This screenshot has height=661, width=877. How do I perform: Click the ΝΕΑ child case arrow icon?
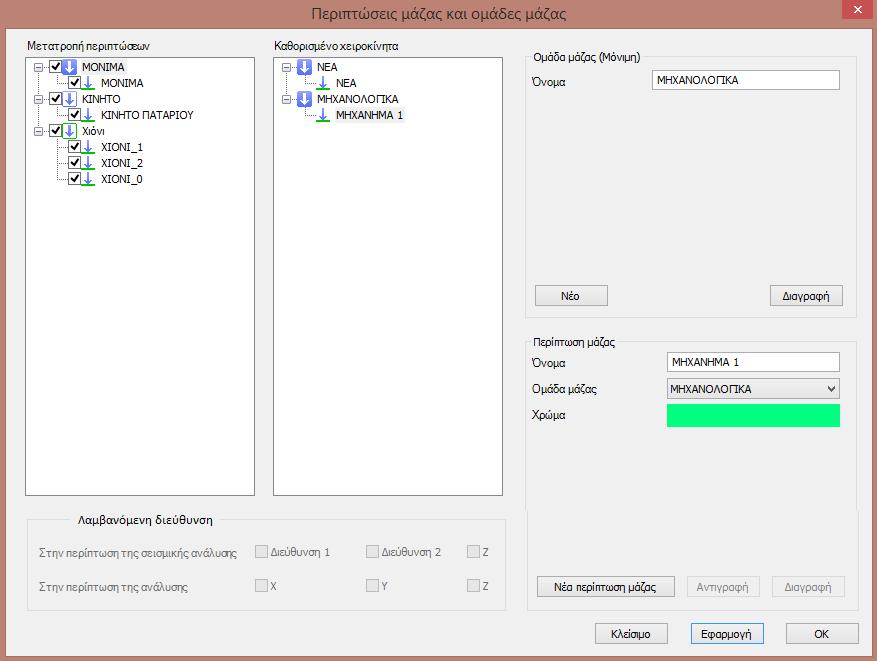323,83
